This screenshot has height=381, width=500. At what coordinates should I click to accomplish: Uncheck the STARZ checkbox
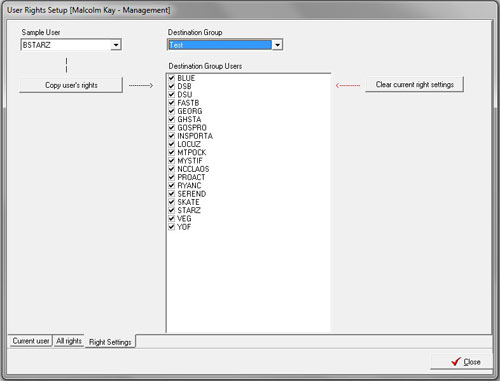click(x=172, y=210)
